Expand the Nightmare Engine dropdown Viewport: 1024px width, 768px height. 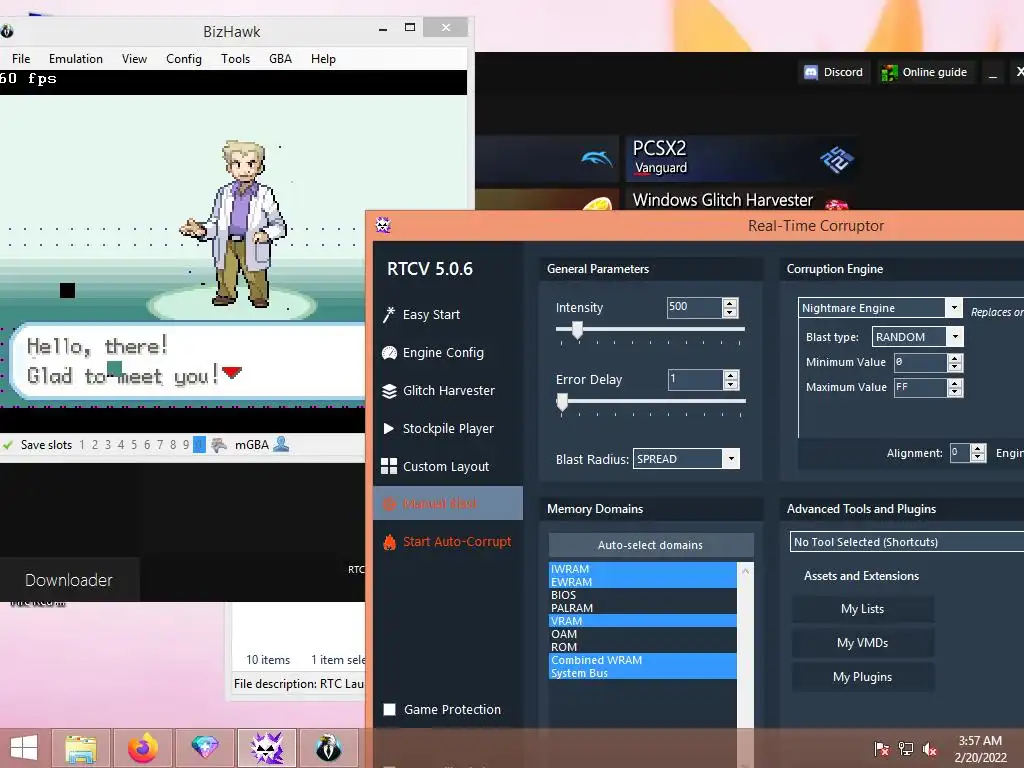click(954, 308)
